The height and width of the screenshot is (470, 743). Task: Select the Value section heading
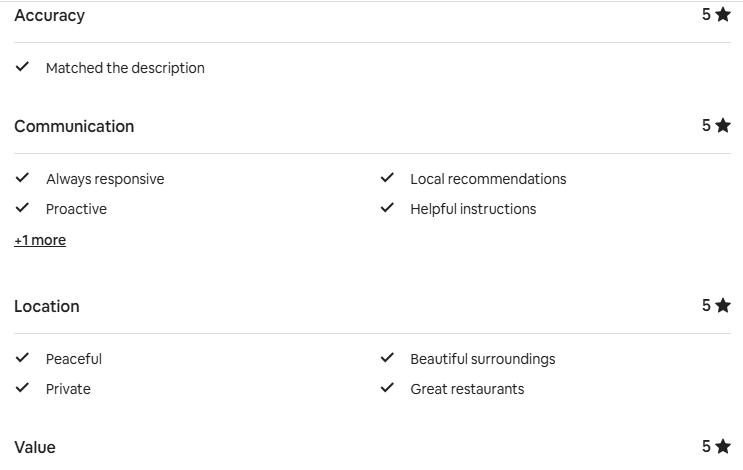pos(35,447)
